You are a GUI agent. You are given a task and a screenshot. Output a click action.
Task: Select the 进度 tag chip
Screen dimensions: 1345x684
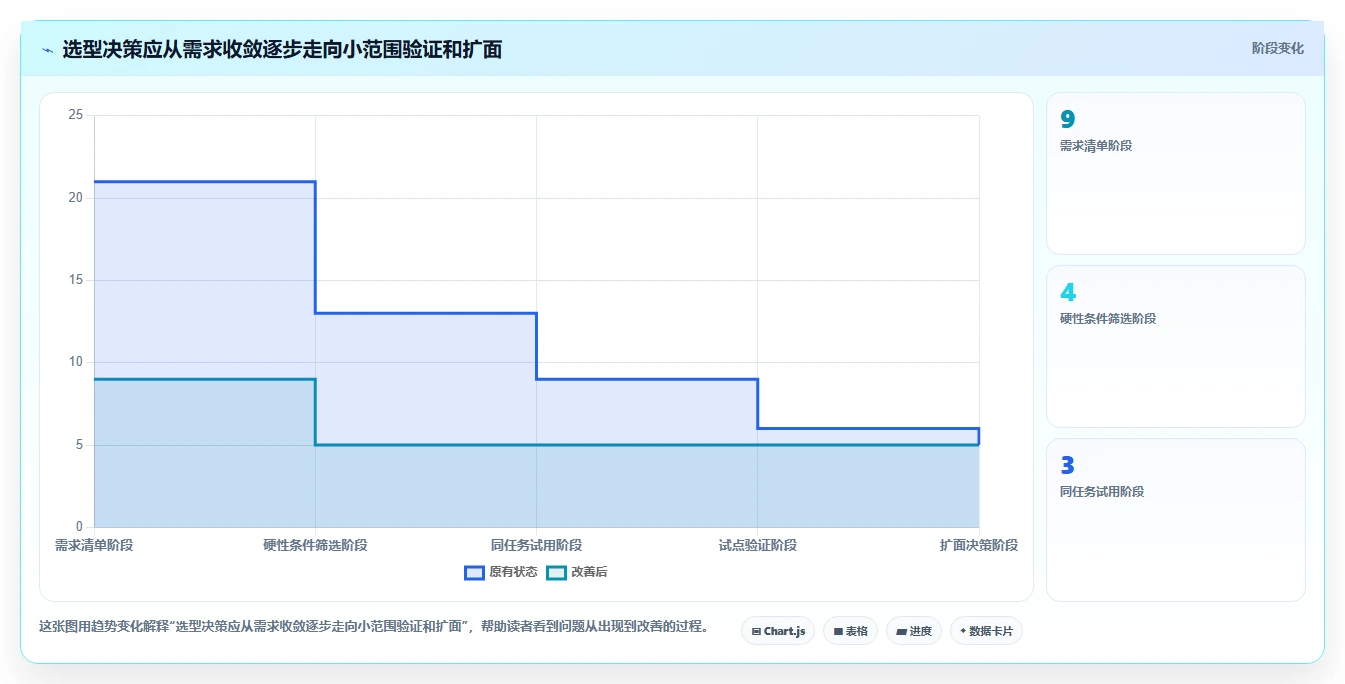[x=914, y=631]
